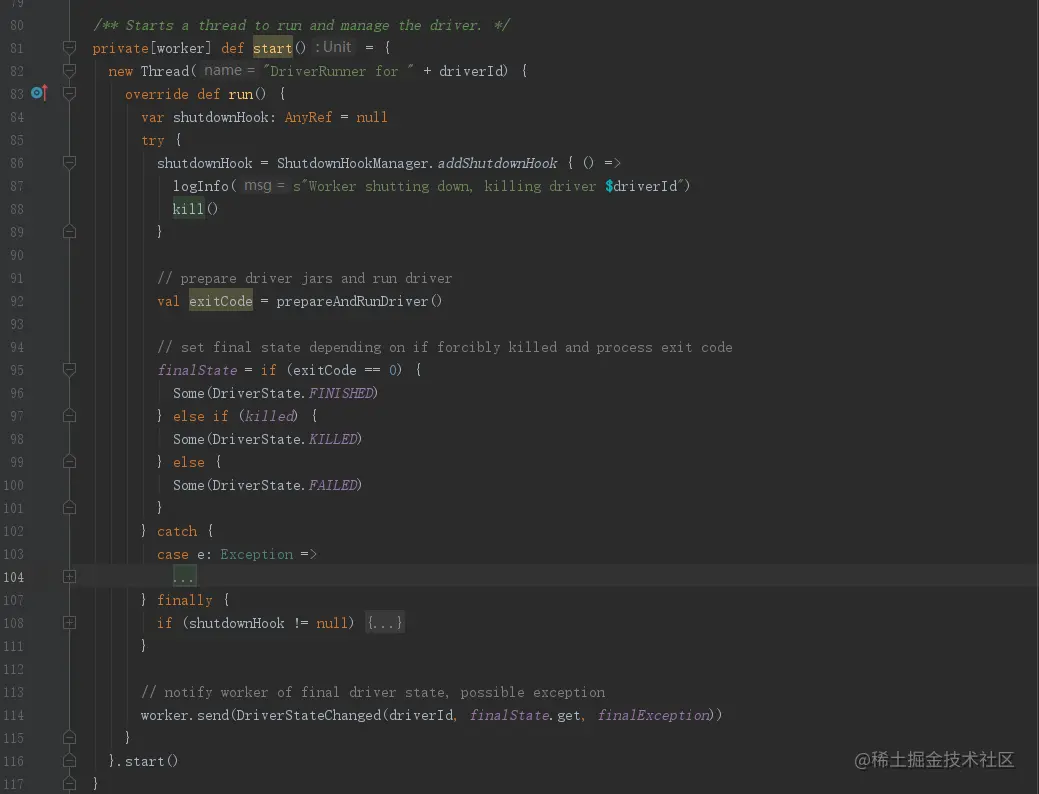1039x794 pixels.
Task: Collapse the run() method fold on line 83
Action: click(69, 93)
